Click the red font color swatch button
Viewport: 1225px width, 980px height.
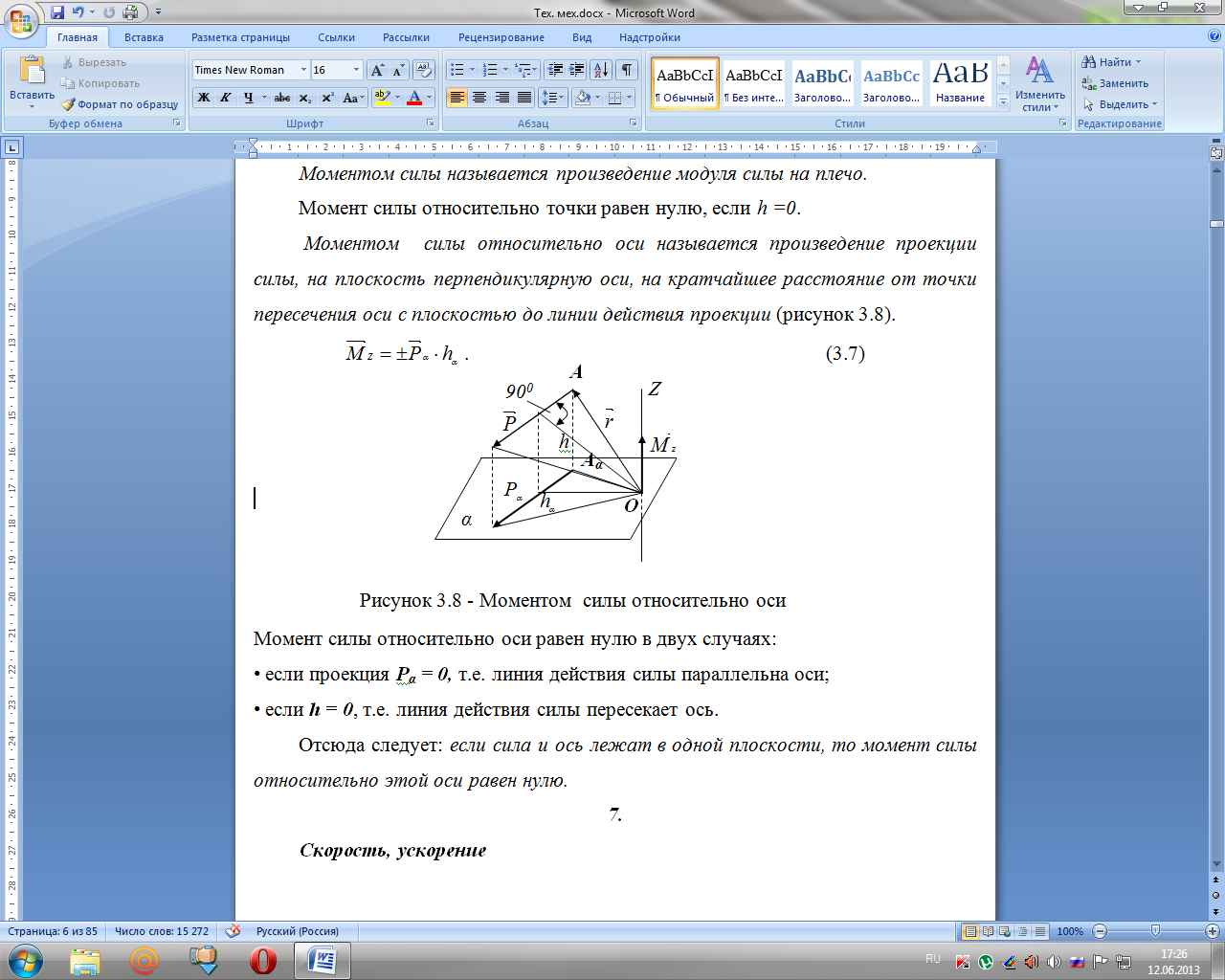click(414, 98)
